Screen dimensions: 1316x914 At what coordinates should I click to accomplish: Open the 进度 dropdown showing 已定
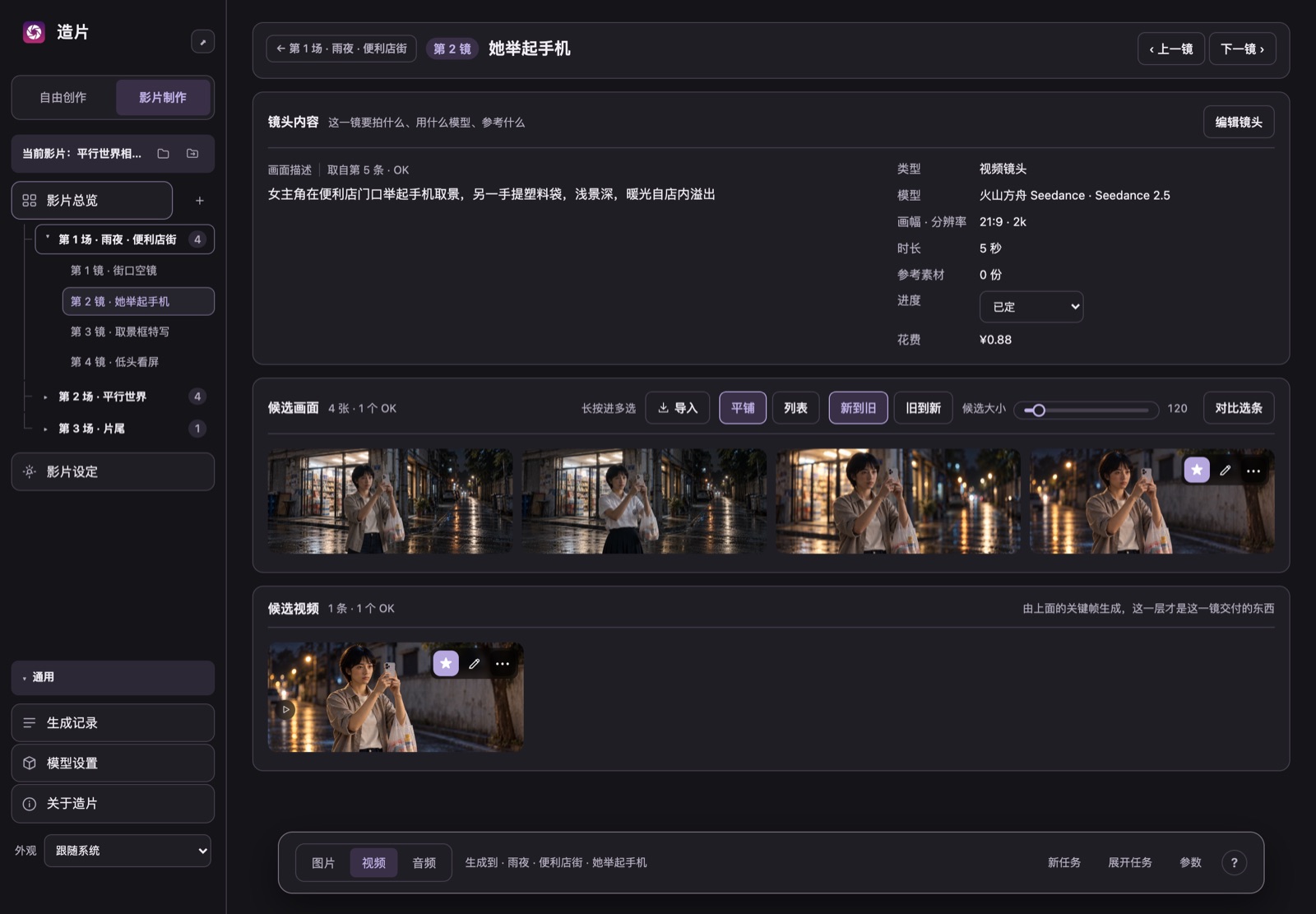1031,307
